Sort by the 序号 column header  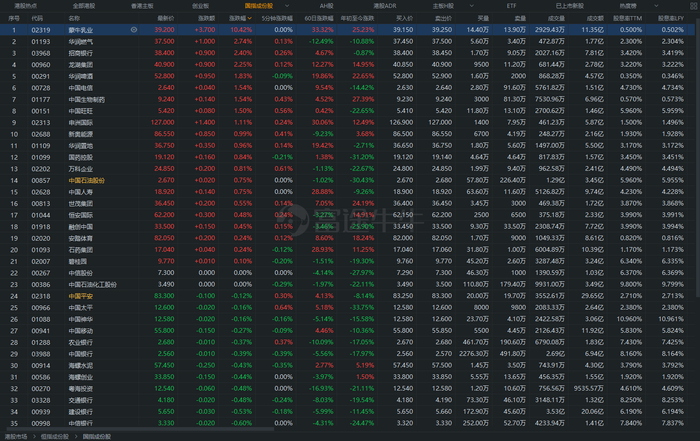click(x=14, y=18)
